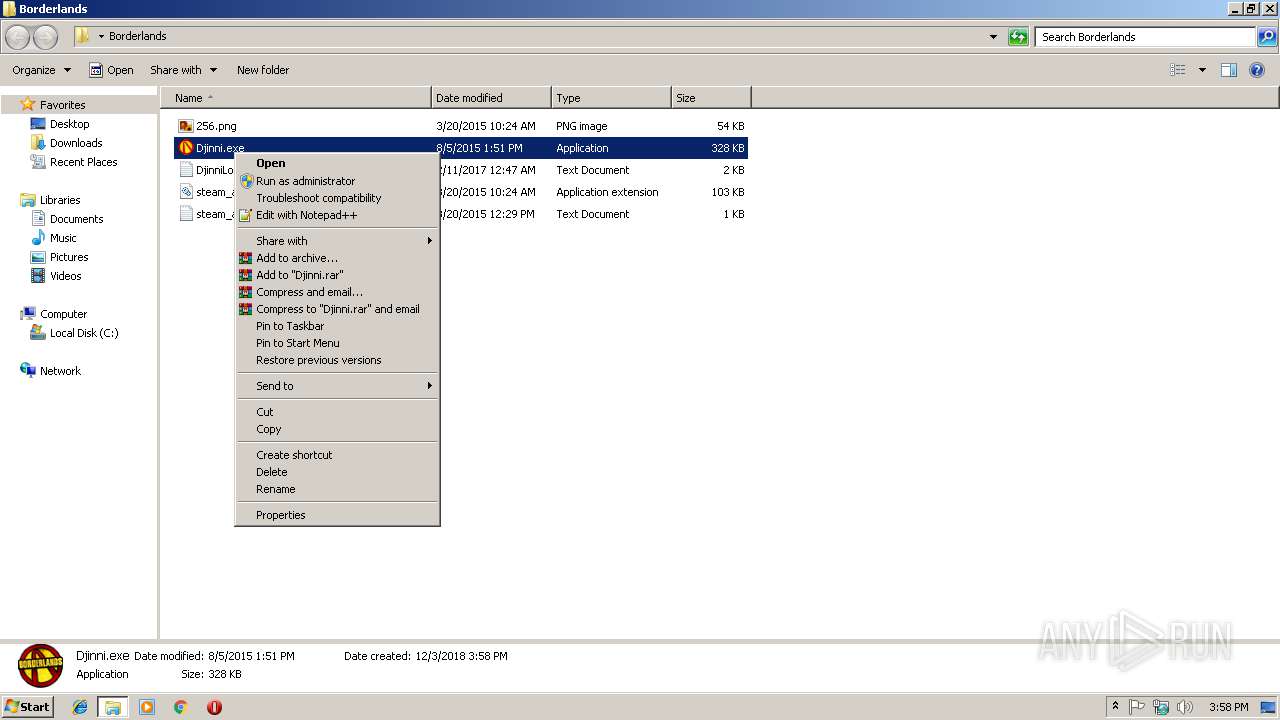This screenshot has width=1280, height=720.
Task: Click the Open toolbar button
Action: point(111,70)
